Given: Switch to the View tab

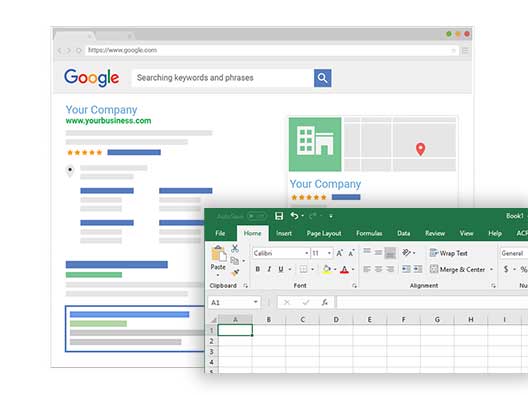Looking at the screenshot, I should pos(466,233).
